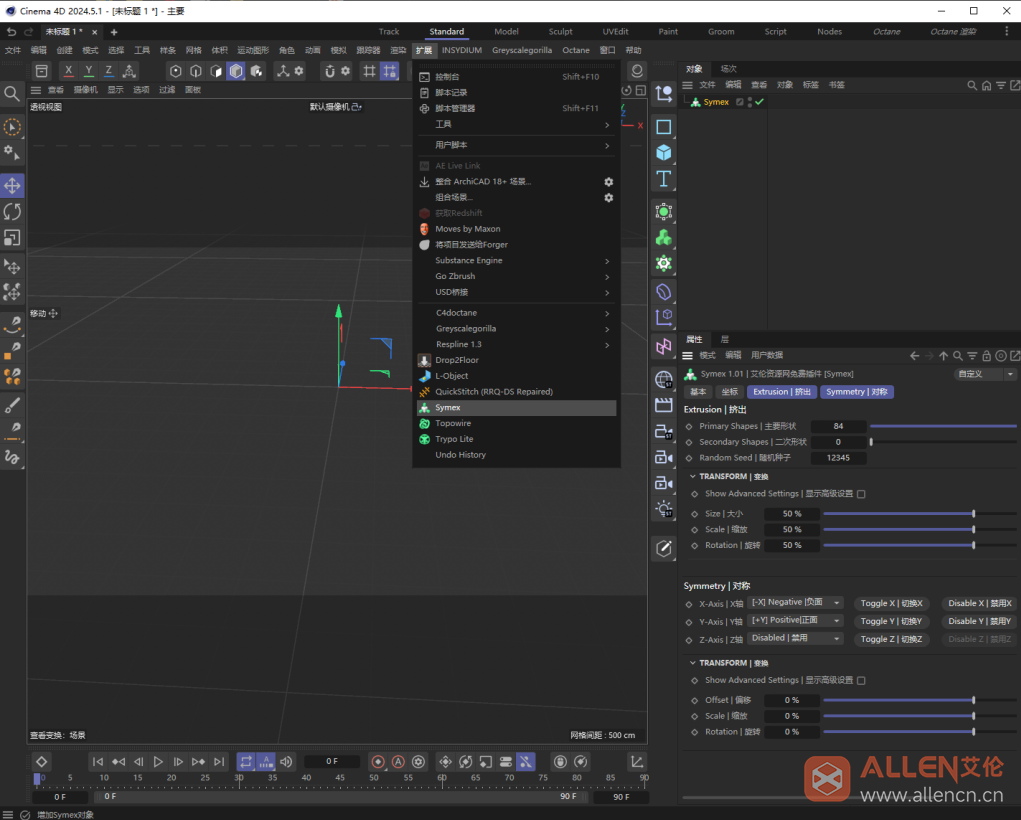Click the lock icon in Attribute Manager
Viewport: 1021px width, 820px height.
point(986,356)
